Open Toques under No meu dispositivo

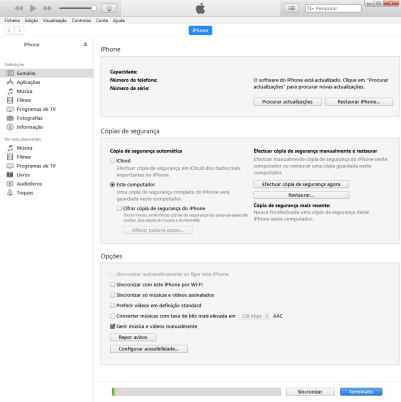point(25,193)
